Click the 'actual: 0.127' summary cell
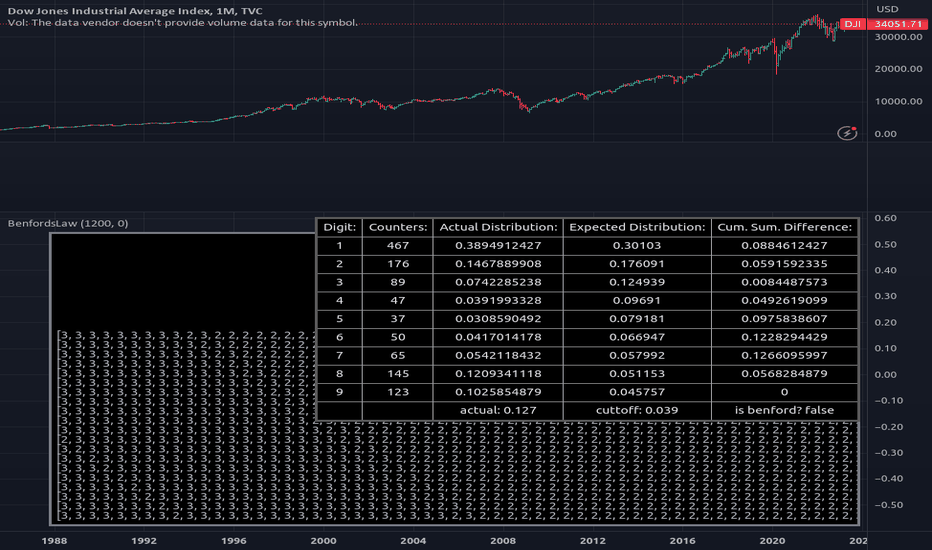Screen dimensions: 932x550 pos(498,410)
